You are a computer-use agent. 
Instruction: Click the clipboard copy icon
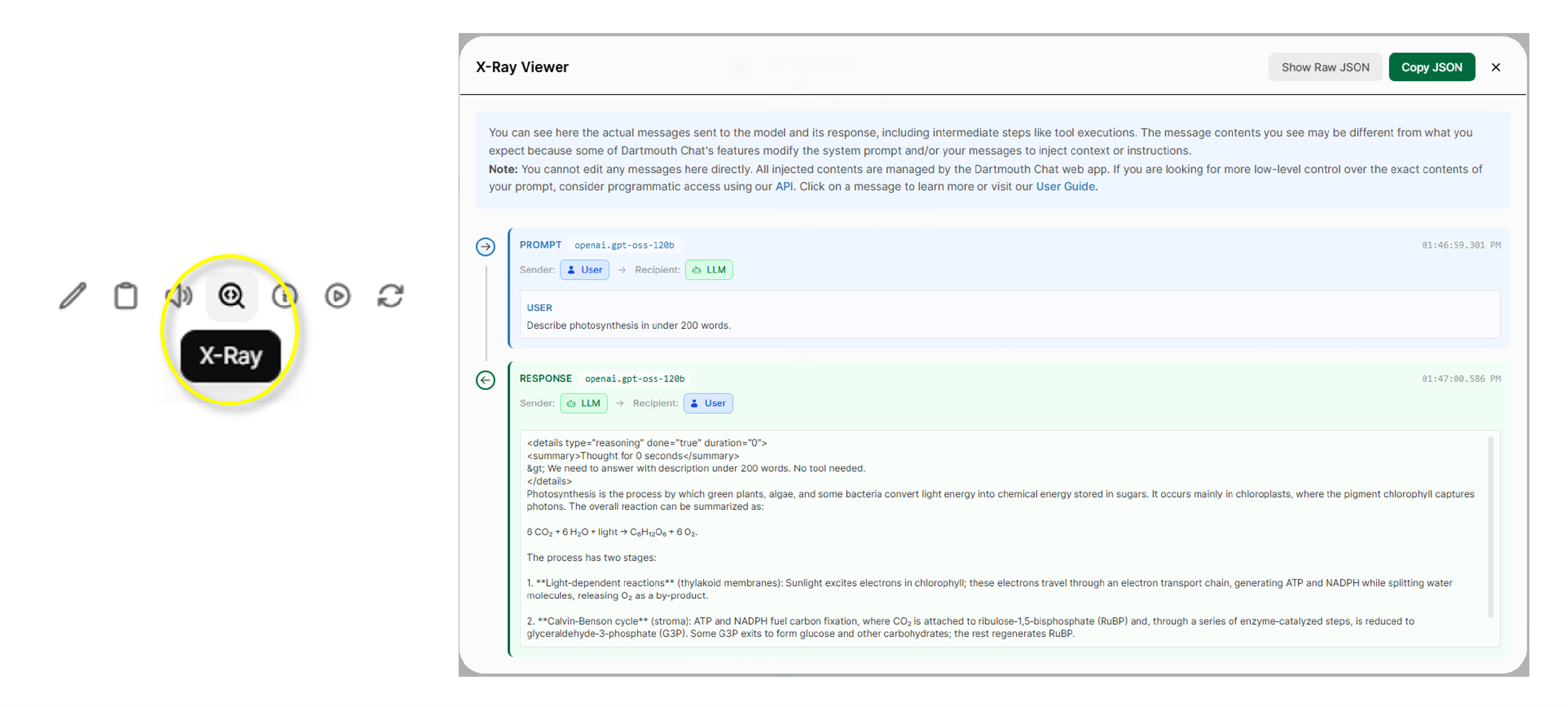point(126,296)
